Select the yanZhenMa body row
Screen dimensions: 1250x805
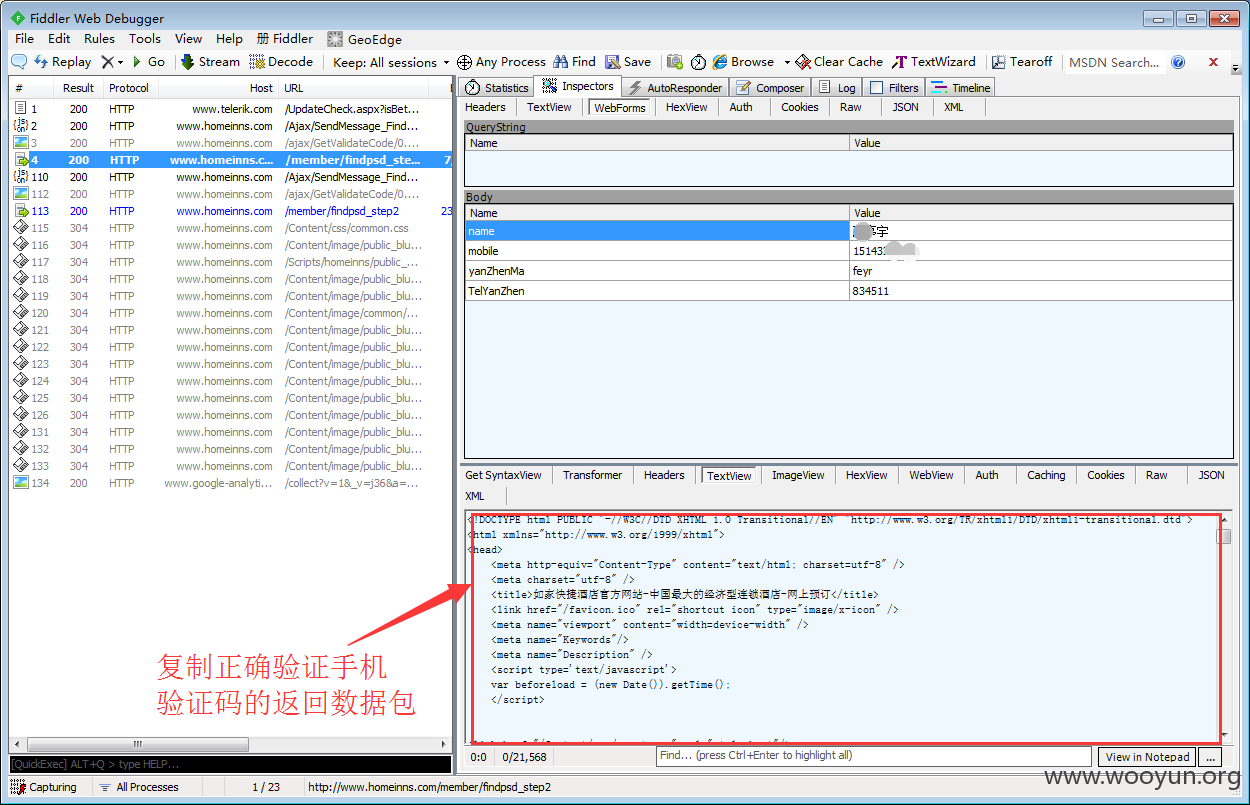(849, 271)
